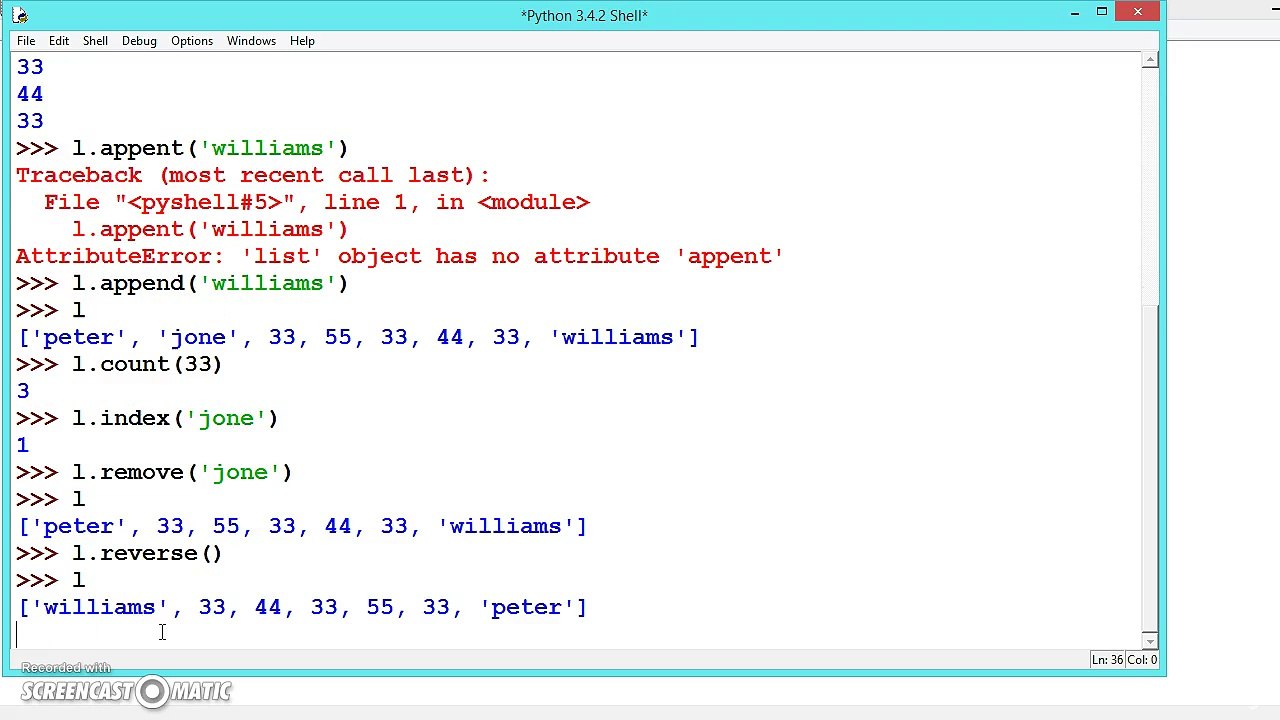Open the Shell menu
Screen dimensions: 1280x720
coord(95,41)
